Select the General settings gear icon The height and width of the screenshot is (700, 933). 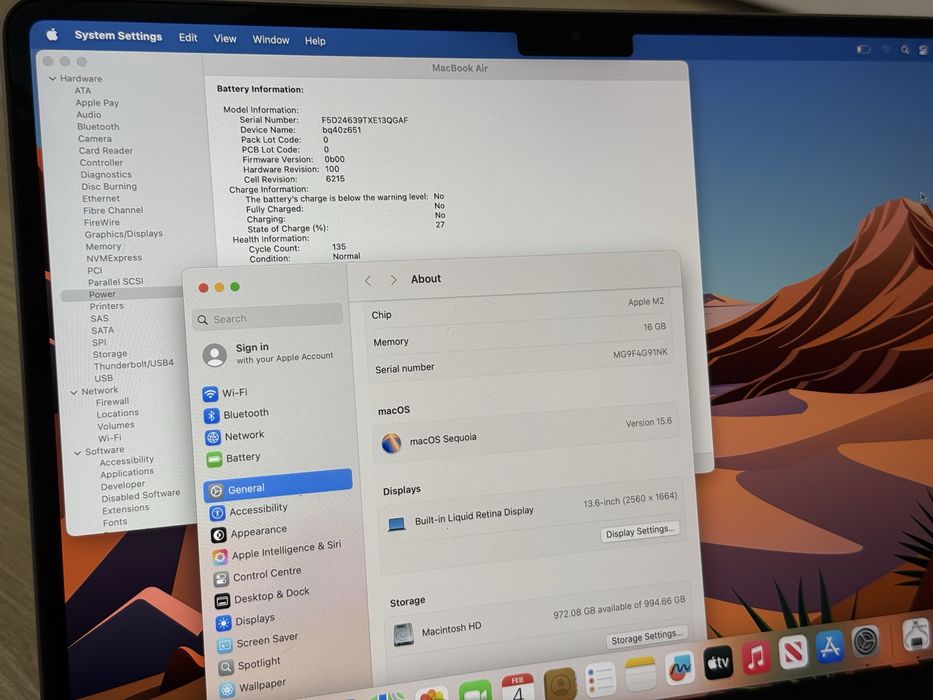coord(216,491)
